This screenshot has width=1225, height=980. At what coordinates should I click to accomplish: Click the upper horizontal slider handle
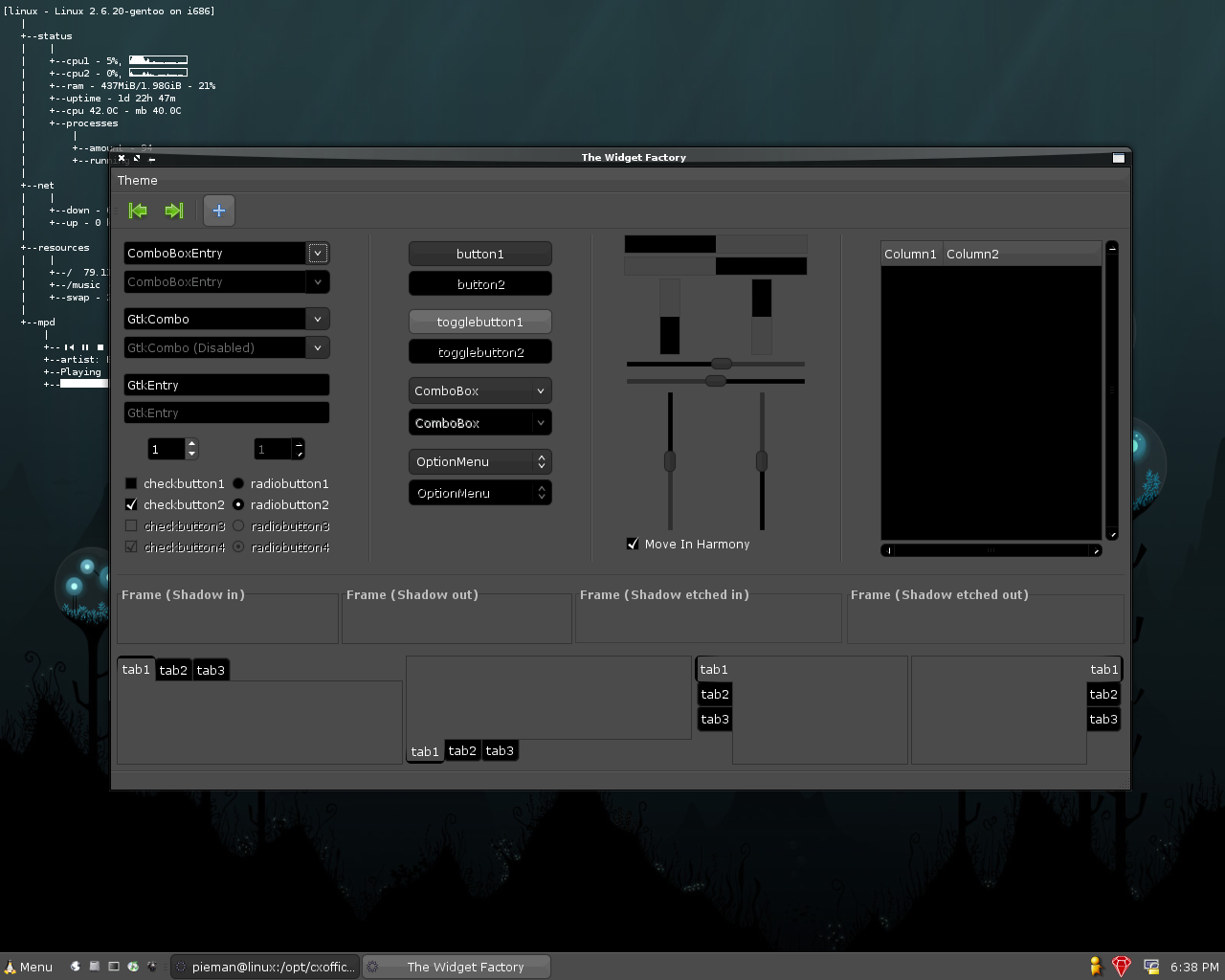pos(722,364)
